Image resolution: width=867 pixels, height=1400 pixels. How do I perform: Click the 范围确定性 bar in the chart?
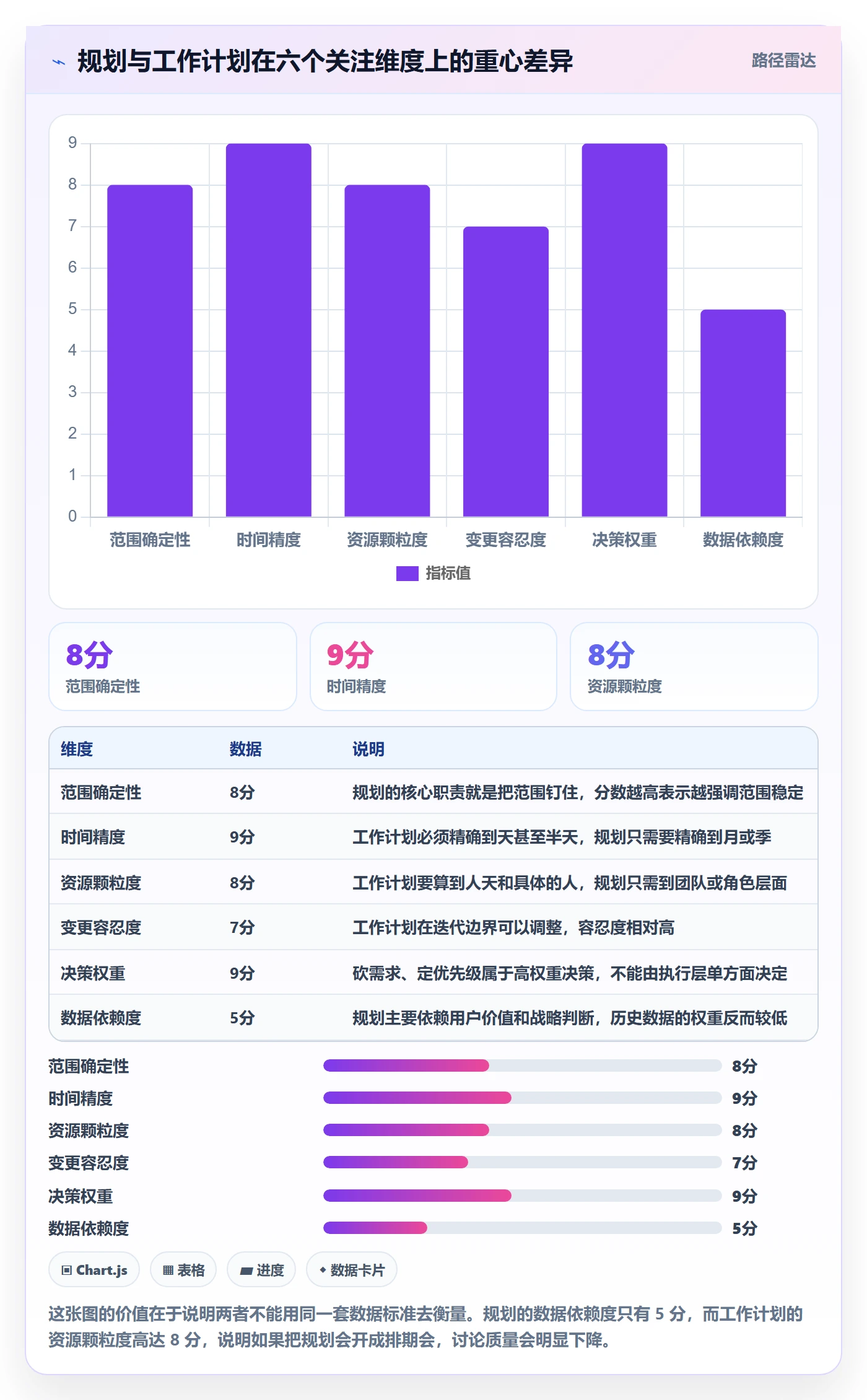click(150, 351)
